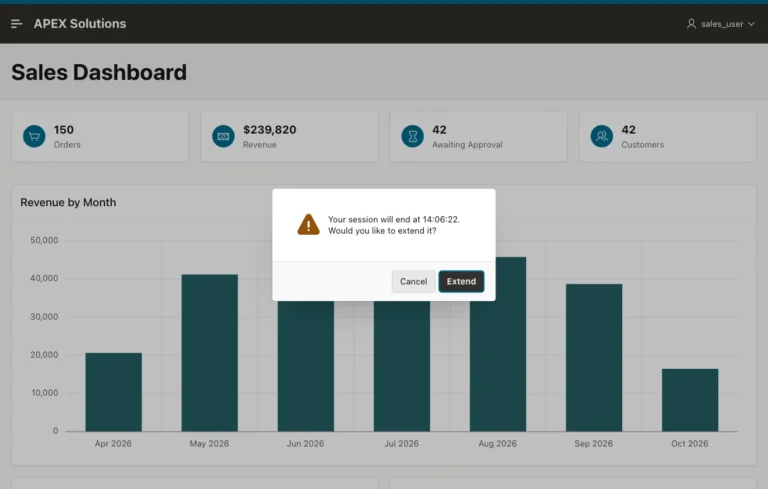Select the $239,820 revenue value
Screen dimensions: 768x489
pyautogui.click(x=270, y=130)
